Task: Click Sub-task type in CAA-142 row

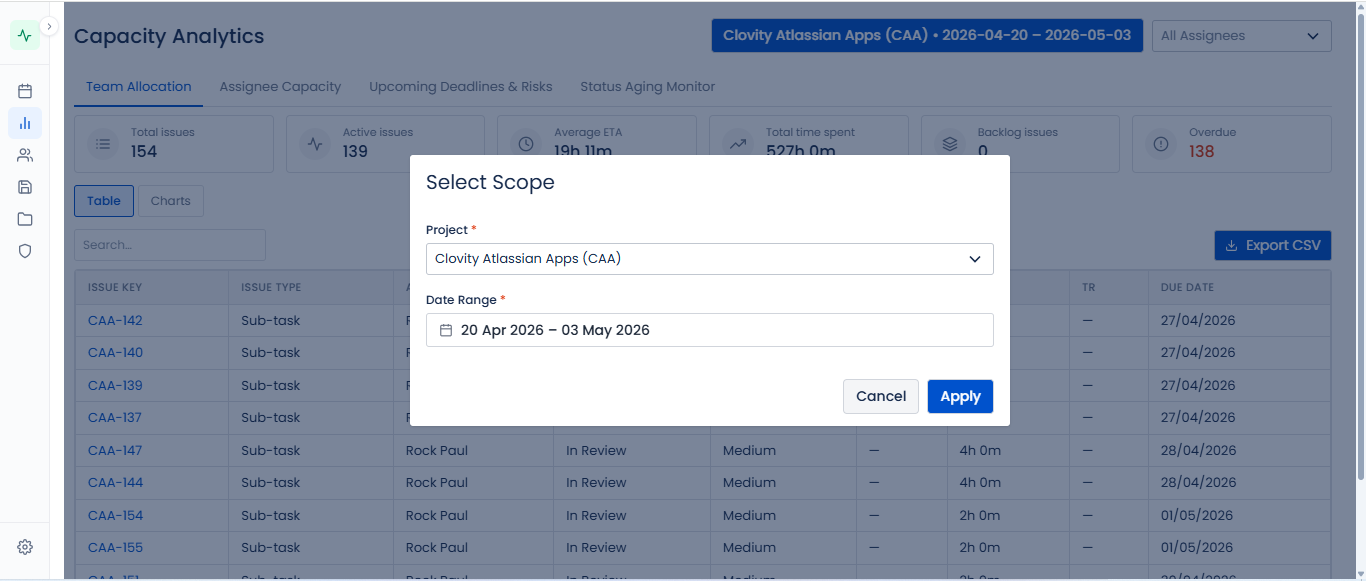Action: tap(271, 321)
